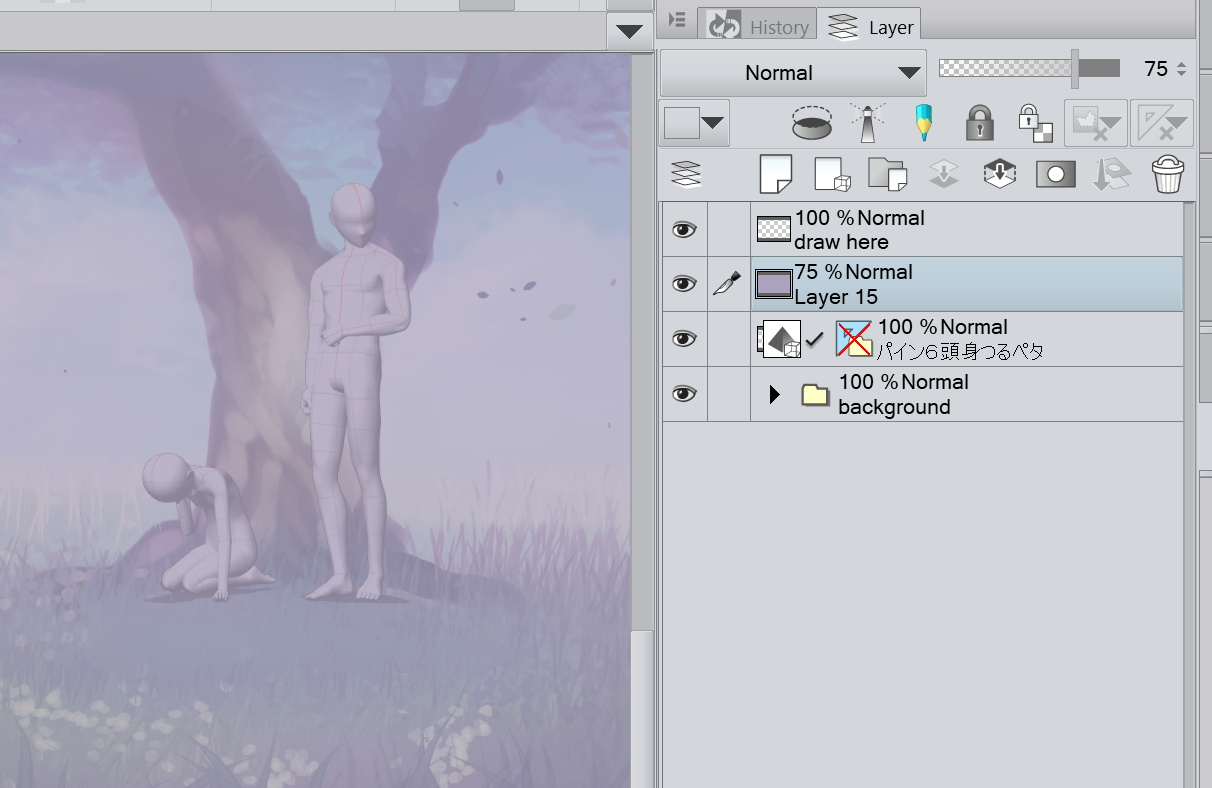Switch to the Layer tab
The height and width of the screenshot is (788, 1212).
[x=869, y=26]
